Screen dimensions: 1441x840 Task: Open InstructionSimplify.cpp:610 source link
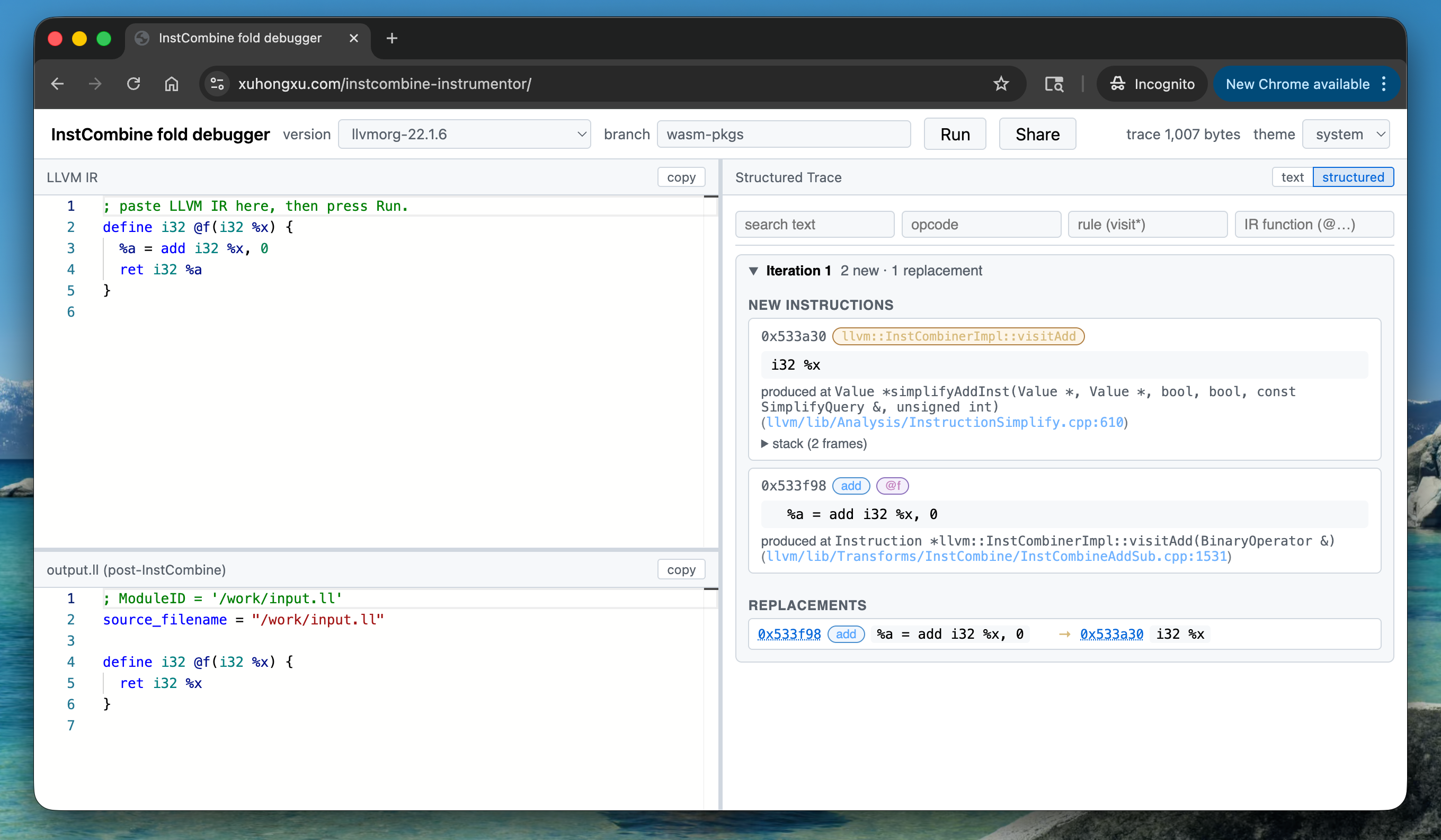[945, 422]
